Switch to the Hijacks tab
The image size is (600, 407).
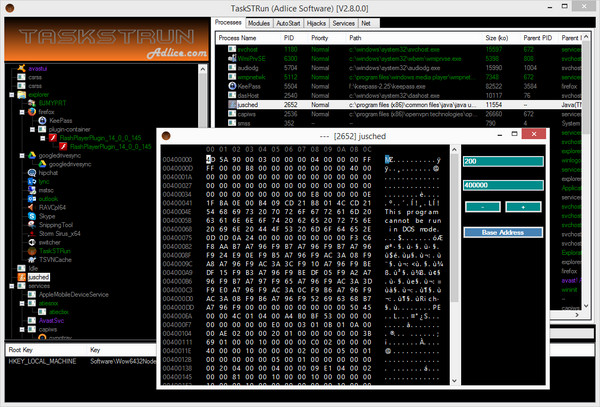click(316, 23)
